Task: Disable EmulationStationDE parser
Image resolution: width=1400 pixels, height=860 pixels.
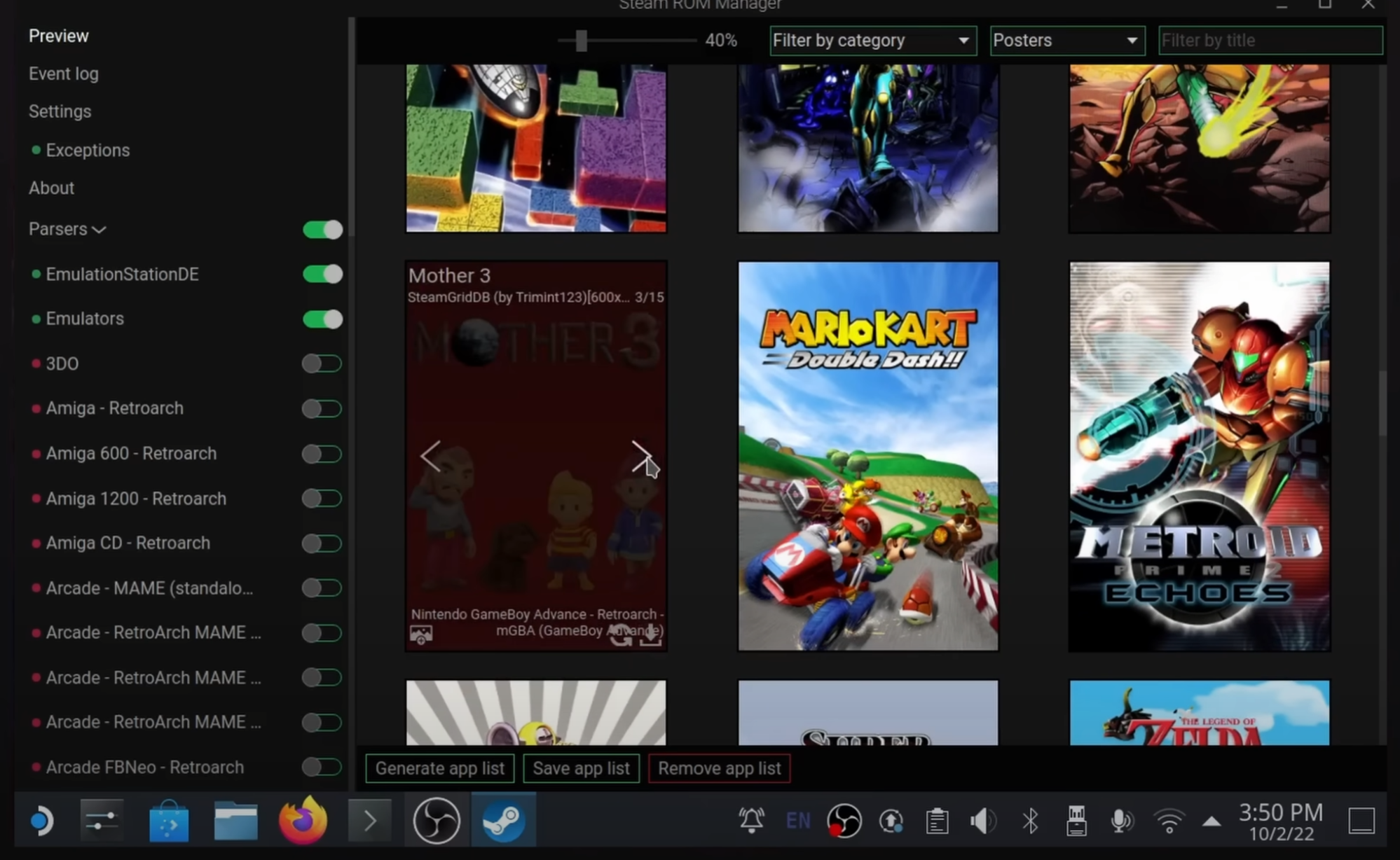Action: [x=322, y=275]
